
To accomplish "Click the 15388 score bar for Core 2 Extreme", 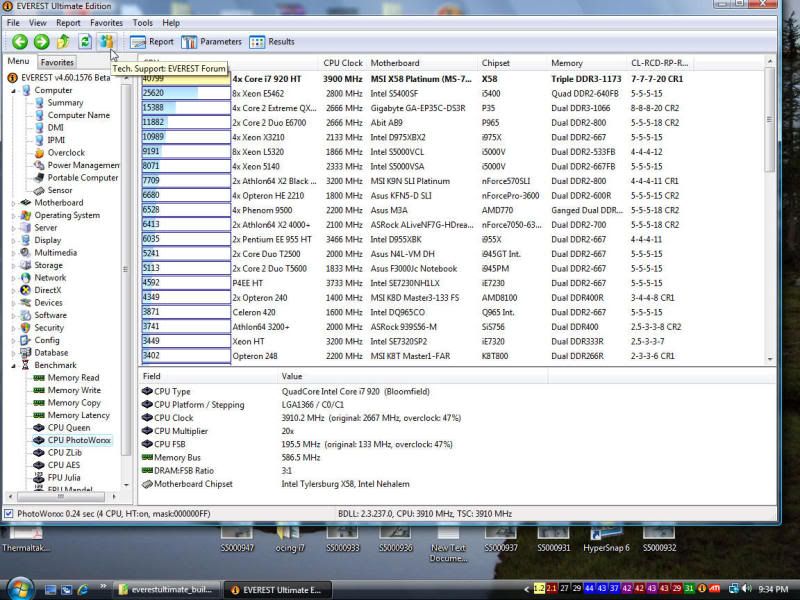I will (x=186, y=108).
